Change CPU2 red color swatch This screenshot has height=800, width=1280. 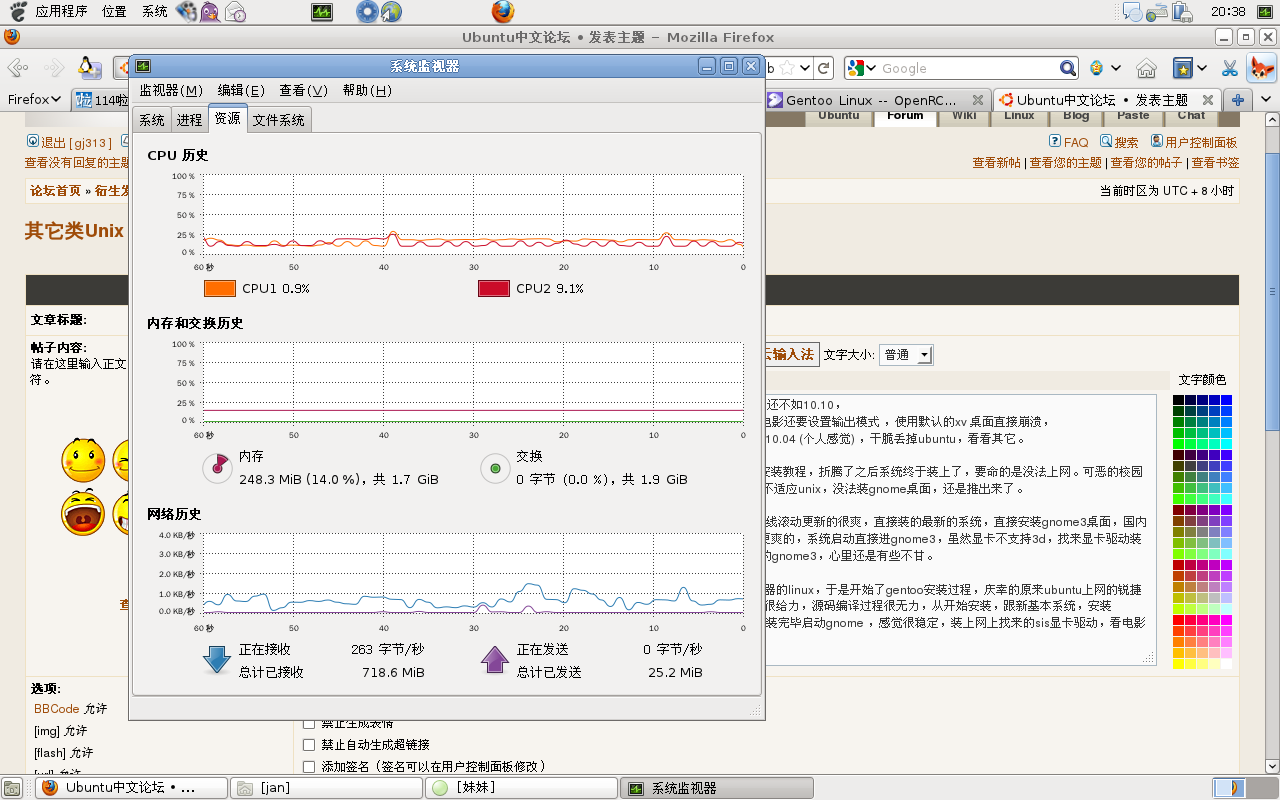point(494,288)
